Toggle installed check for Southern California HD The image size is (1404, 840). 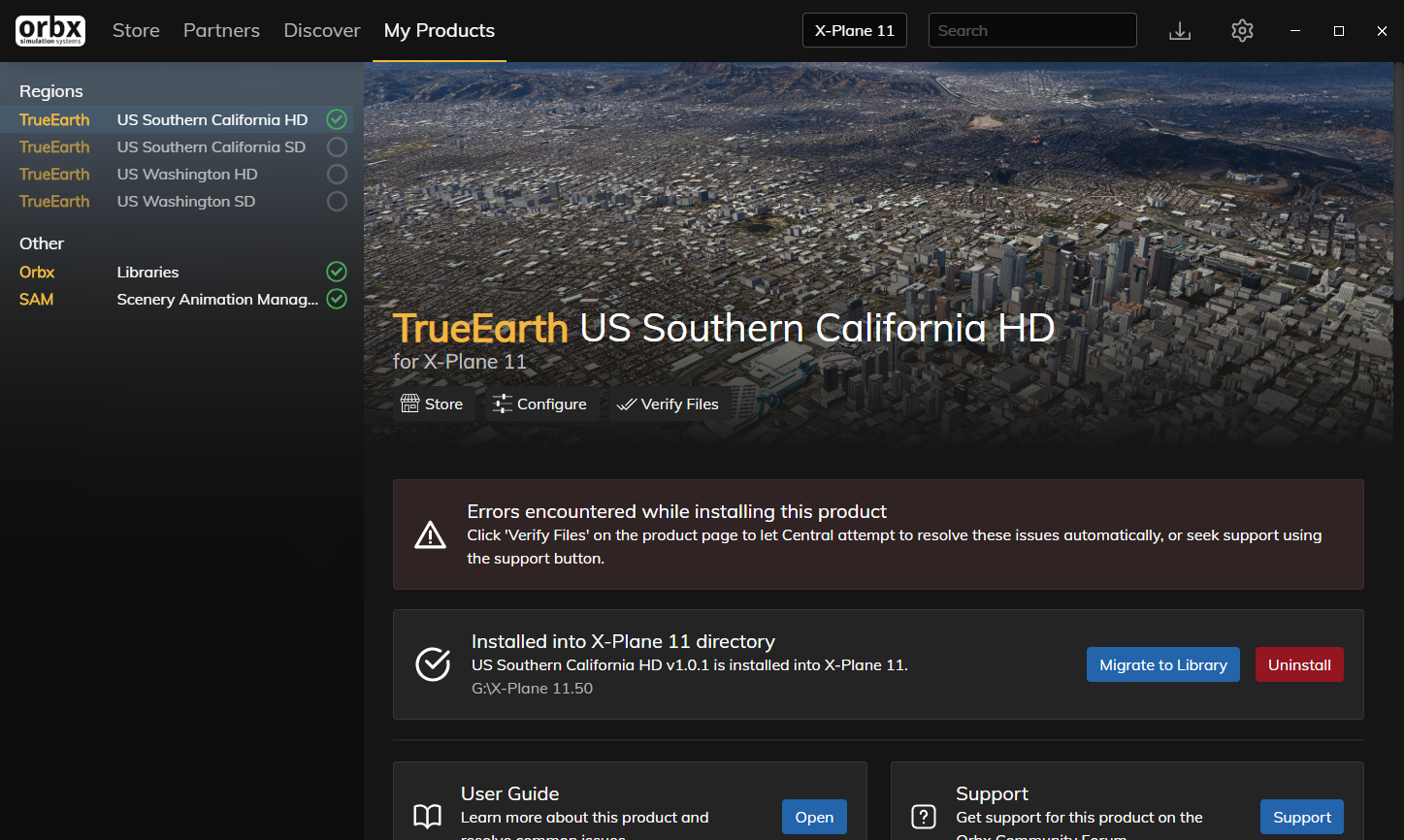[337, 119]
